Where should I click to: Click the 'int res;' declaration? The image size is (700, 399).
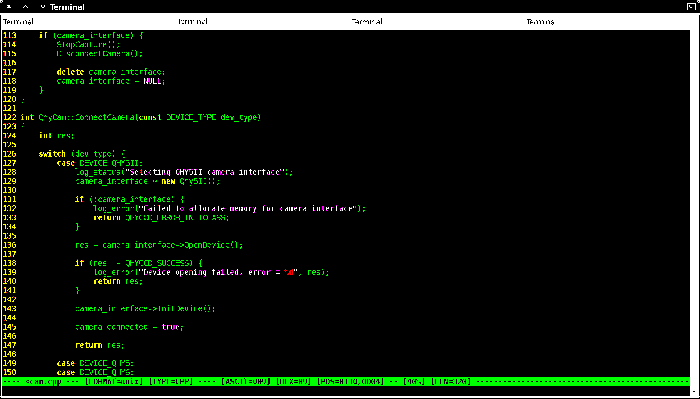tap(56, 136)
